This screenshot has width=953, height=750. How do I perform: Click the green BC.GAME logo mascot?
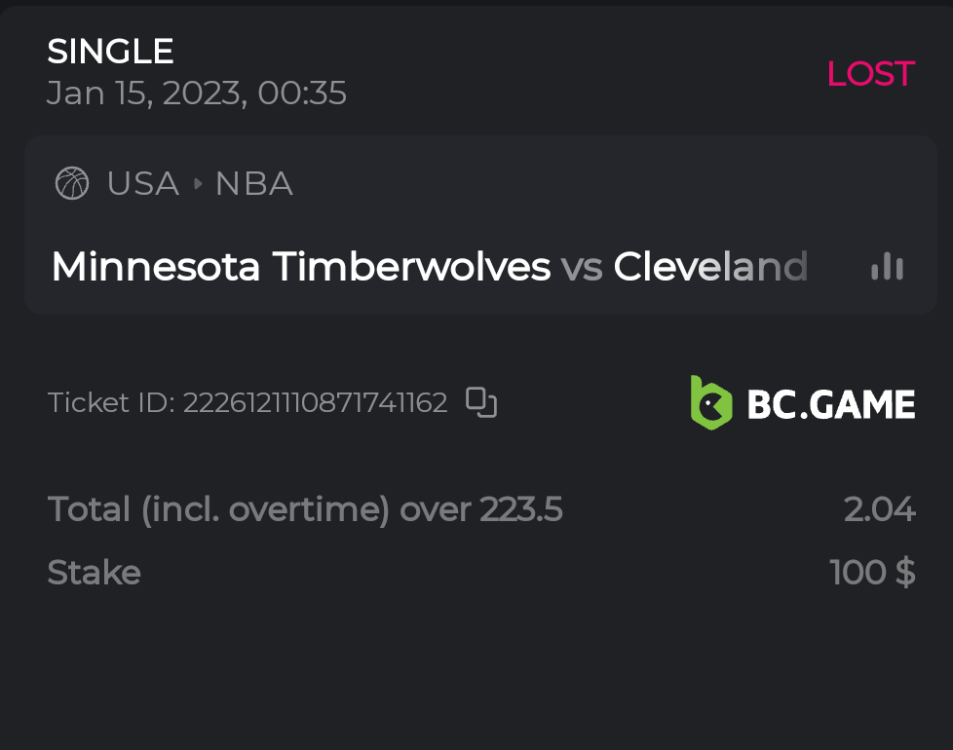pos(711,403)
